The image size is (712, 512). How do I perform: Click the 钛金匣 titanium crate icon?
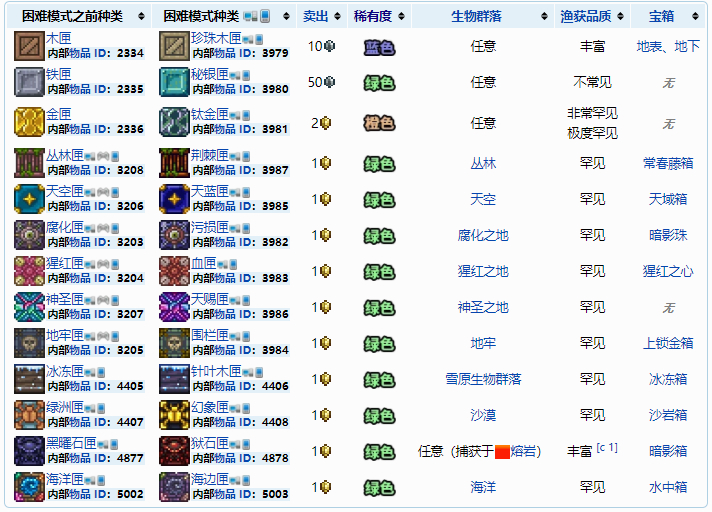coord(174,122)
